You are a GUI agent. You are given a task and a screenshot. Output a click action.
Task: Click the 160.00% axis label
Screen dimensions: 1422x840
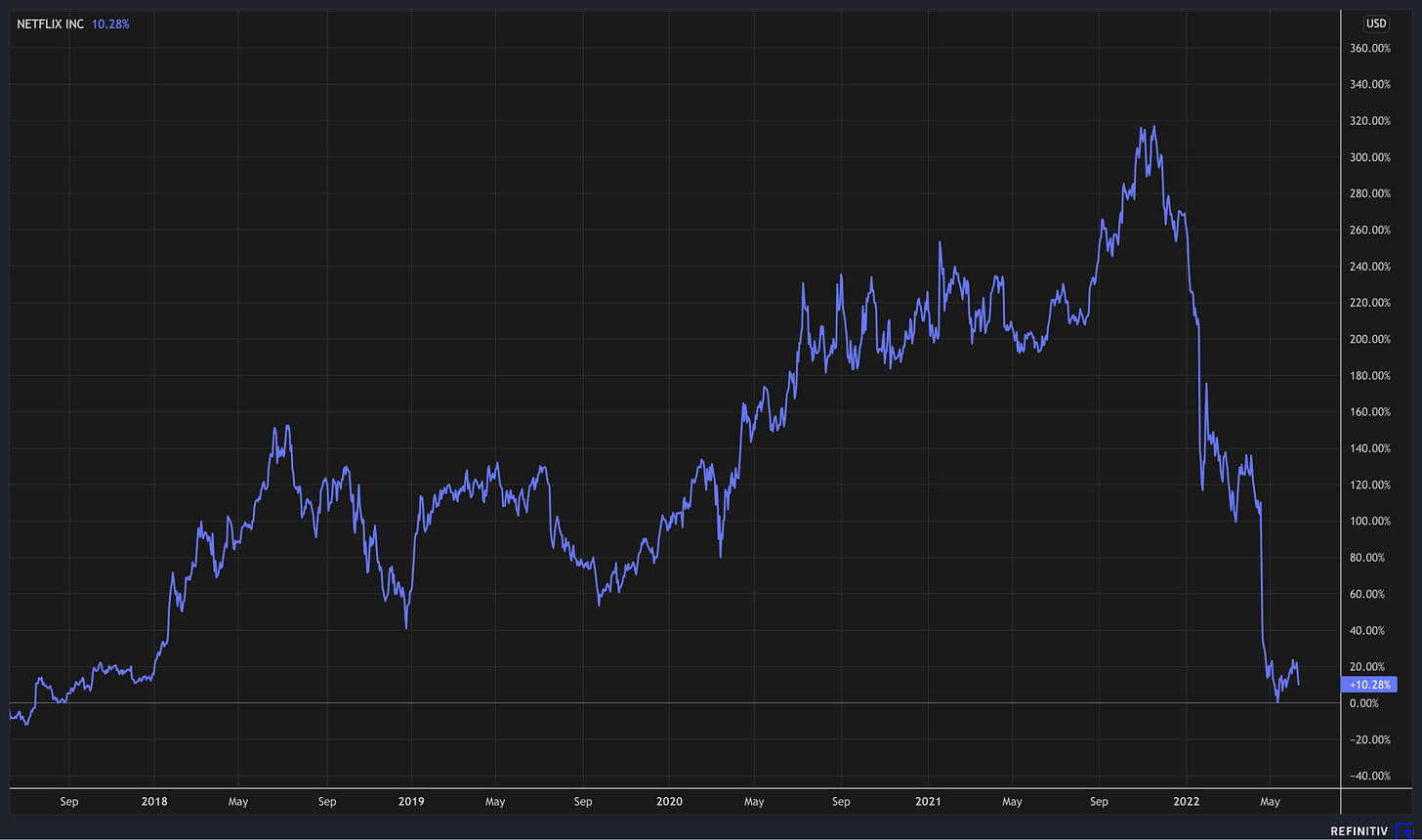pos(1369,412)
